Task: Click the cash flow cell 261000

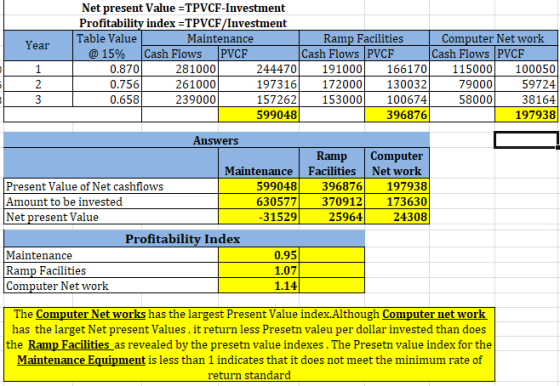Action: tap(180, 84)
